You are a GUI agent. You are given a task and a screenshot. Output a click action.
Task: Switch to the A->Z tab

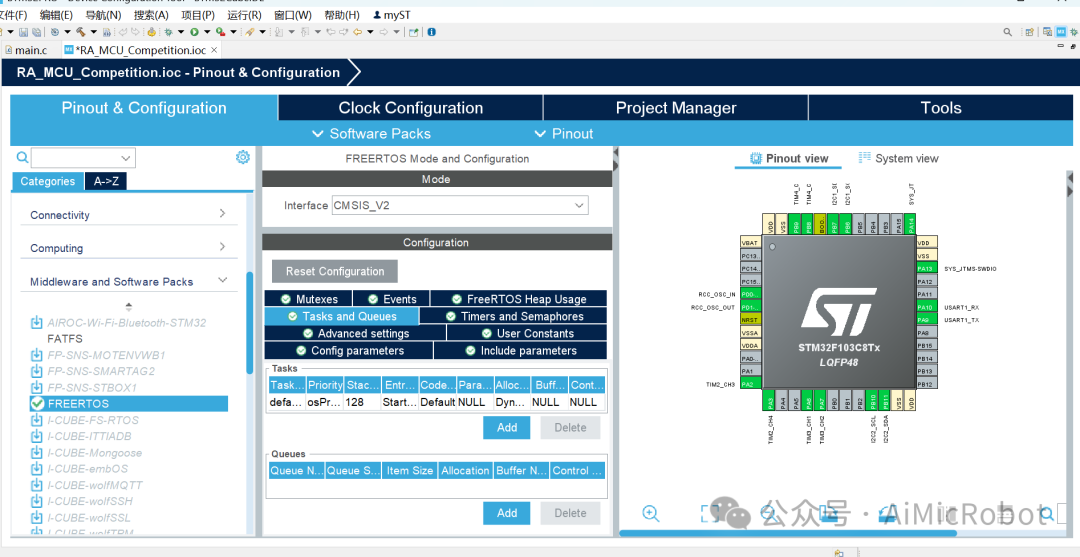[x=106, y=181]
